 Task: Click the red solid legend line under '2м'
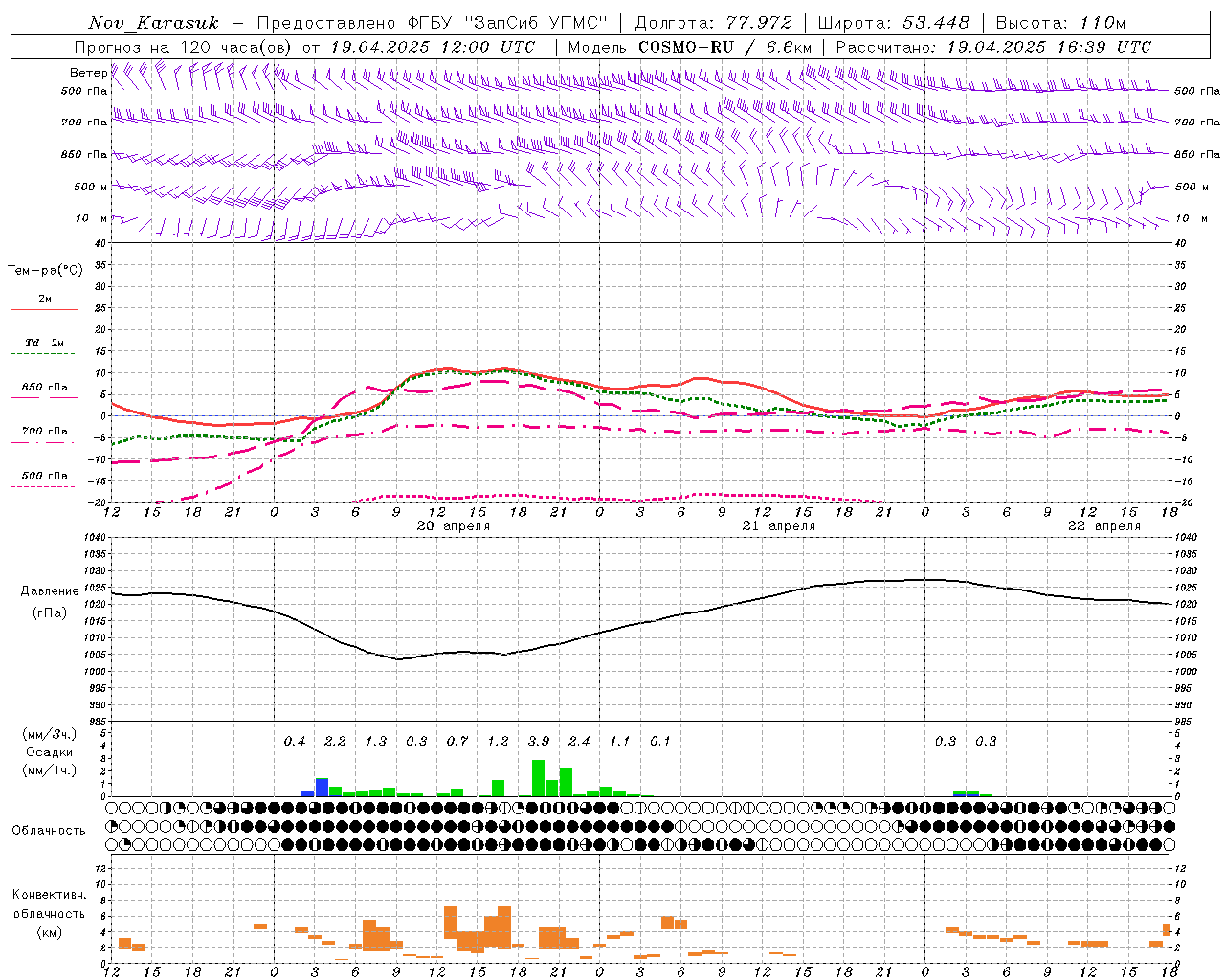[x=44, y=310]
